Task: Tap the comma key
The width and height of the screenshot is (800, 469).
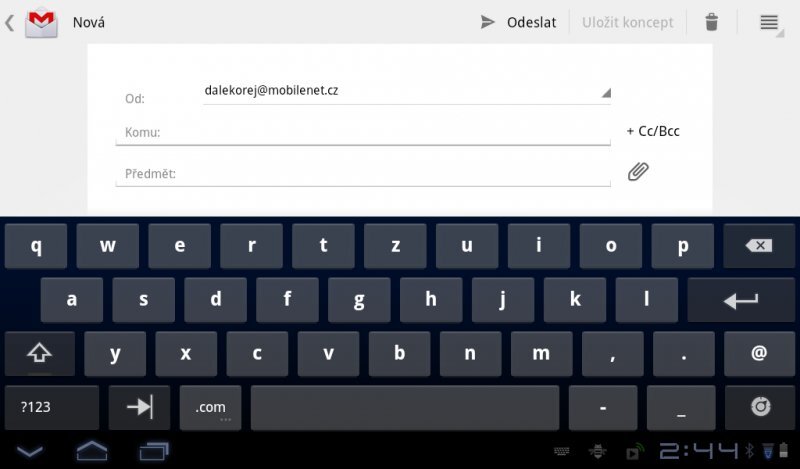Action: click(613, 354)
